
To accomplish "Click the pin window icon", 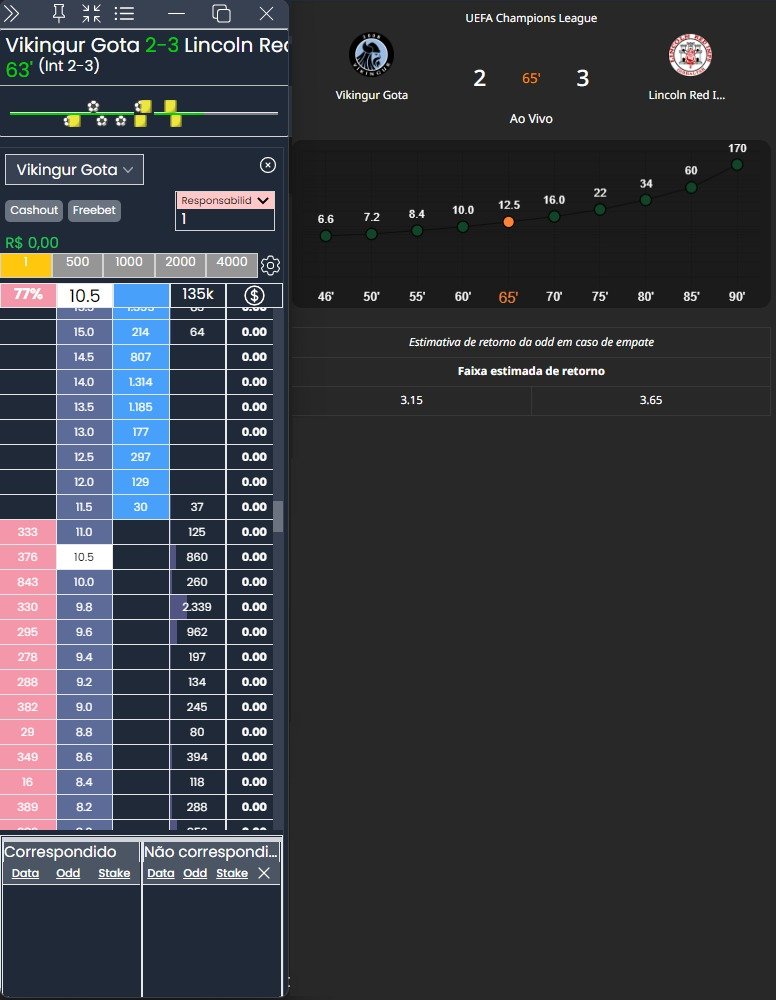I will click(x=58, y=13).
